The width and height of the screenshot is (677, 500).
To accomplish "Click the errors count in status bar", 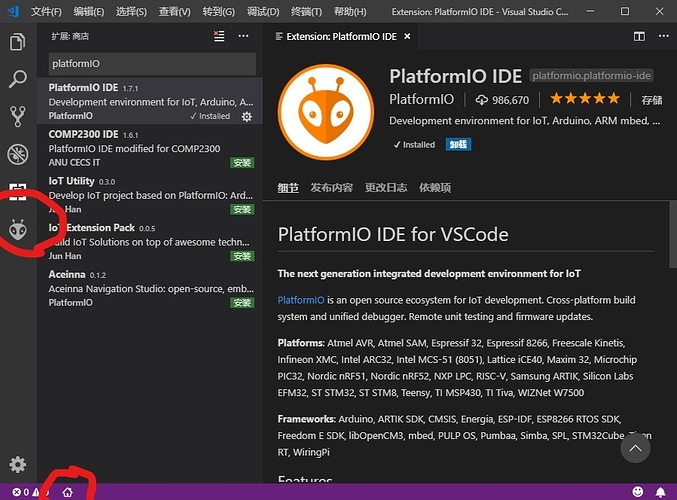I will pos(20,492).
